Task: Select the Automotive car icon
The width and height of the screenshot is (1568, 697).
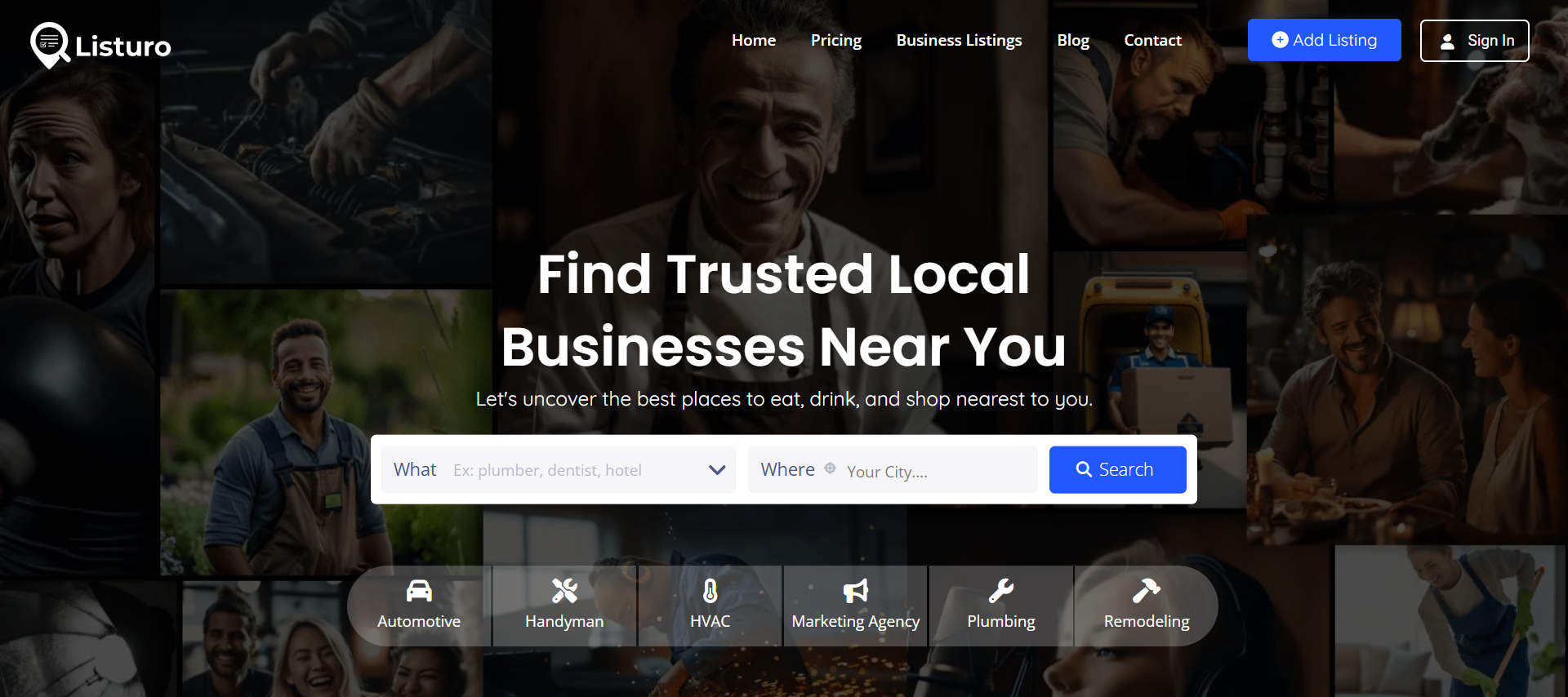Action: coord(419,590)
